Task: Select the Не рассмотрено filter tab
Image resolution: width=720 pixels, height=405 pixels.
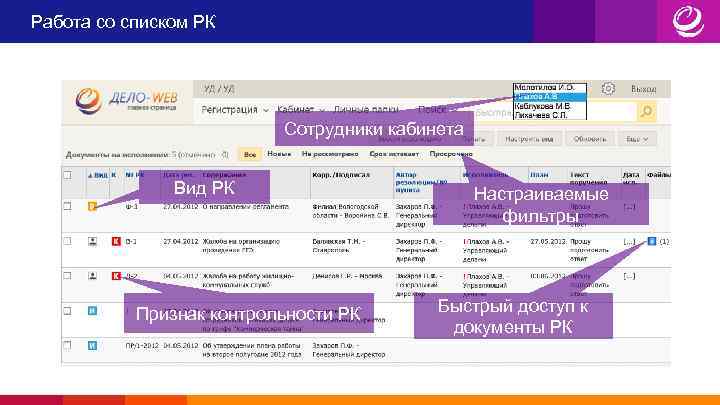Action: pyautogui.click(x=330, y=154)
